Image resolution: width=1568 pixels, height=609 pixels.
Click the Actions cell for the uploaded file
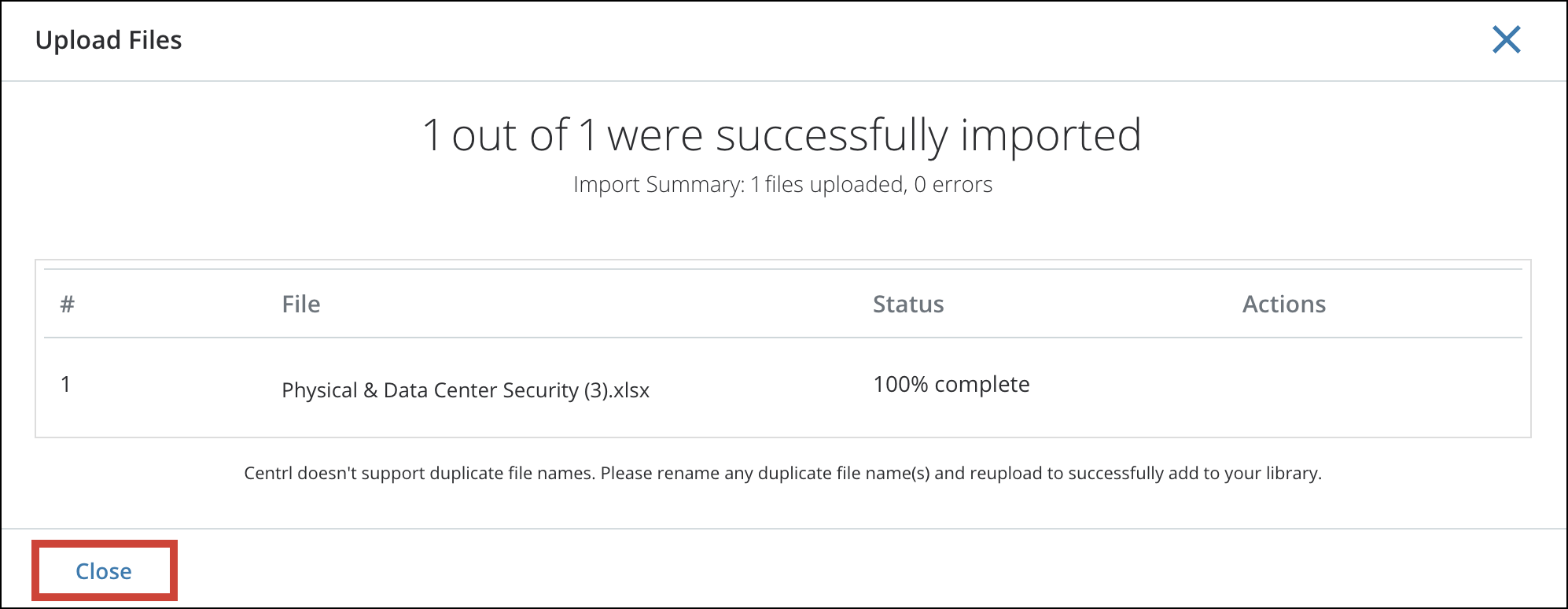pos(1284,386)
